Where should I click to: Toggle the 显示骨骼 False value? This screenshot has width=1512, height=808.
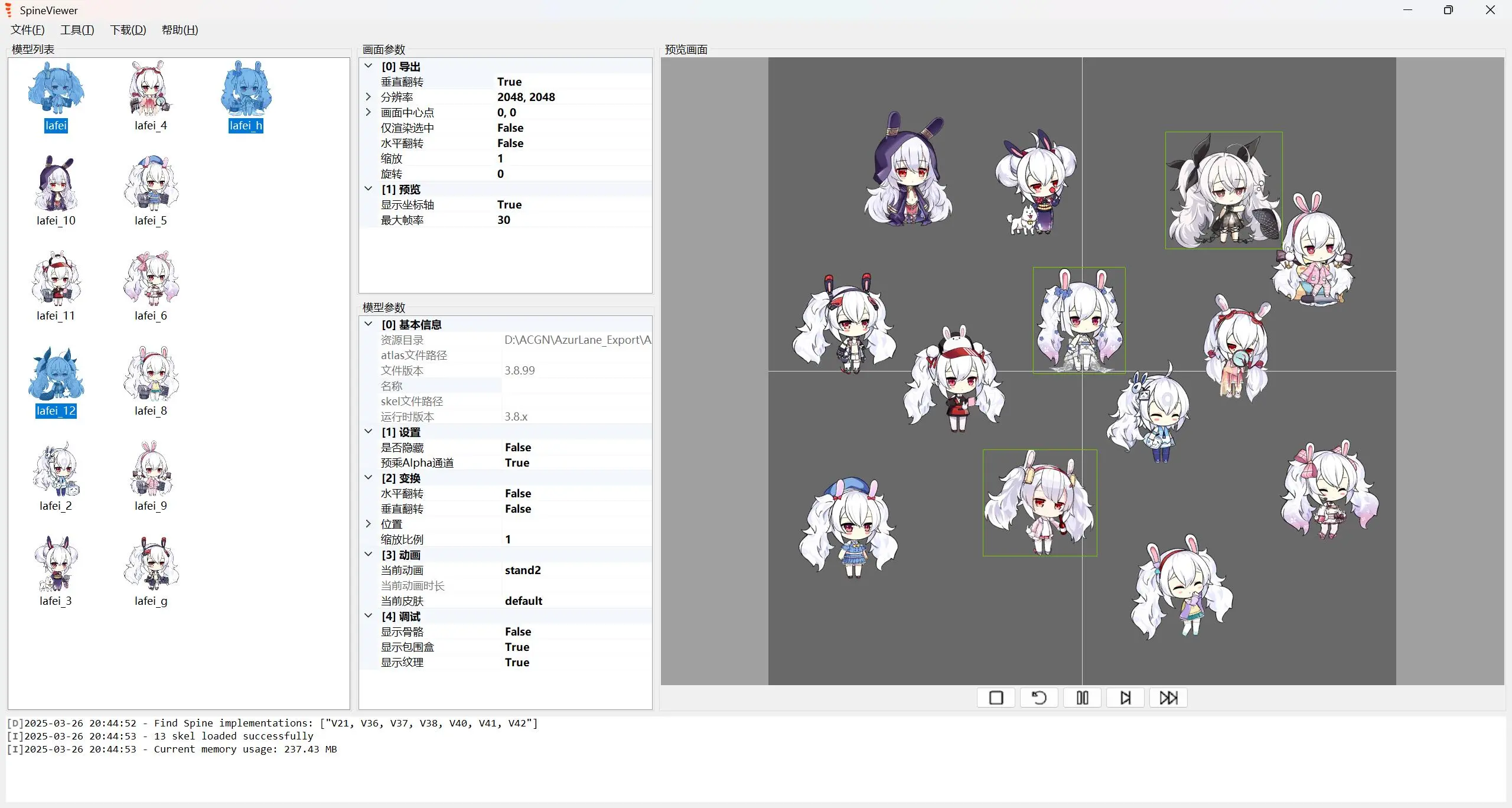518,631
